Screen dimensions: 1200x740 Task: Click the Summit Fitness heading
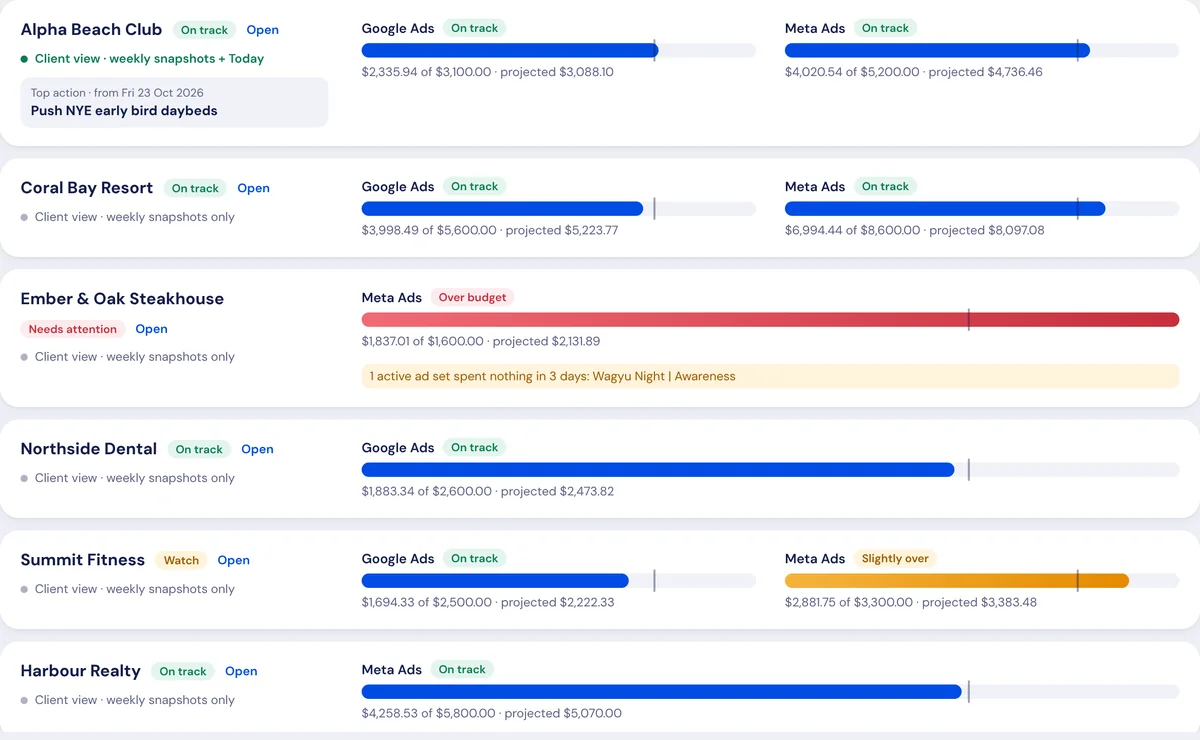tap(83, 560)
